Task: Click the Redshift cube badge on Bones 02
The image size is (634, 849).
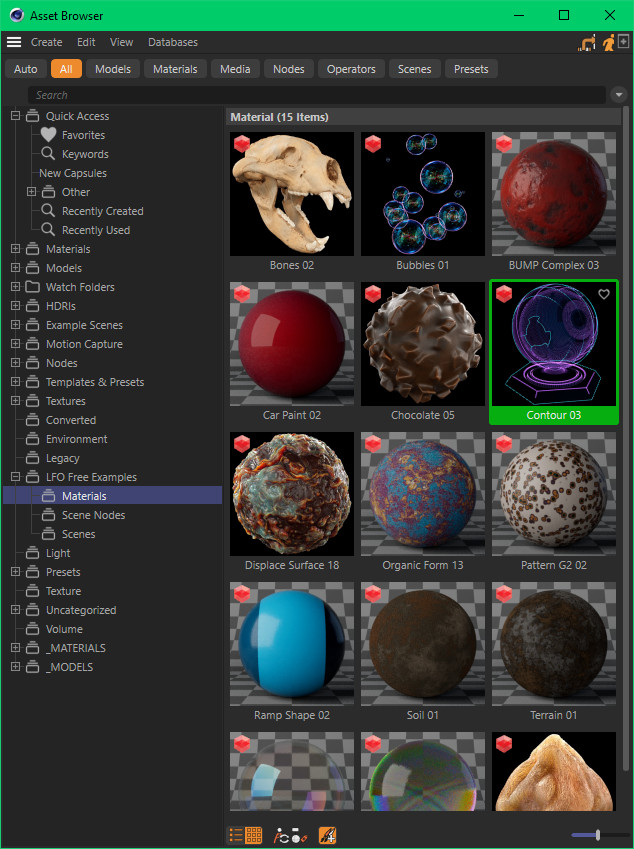Action: coord(242,143)
